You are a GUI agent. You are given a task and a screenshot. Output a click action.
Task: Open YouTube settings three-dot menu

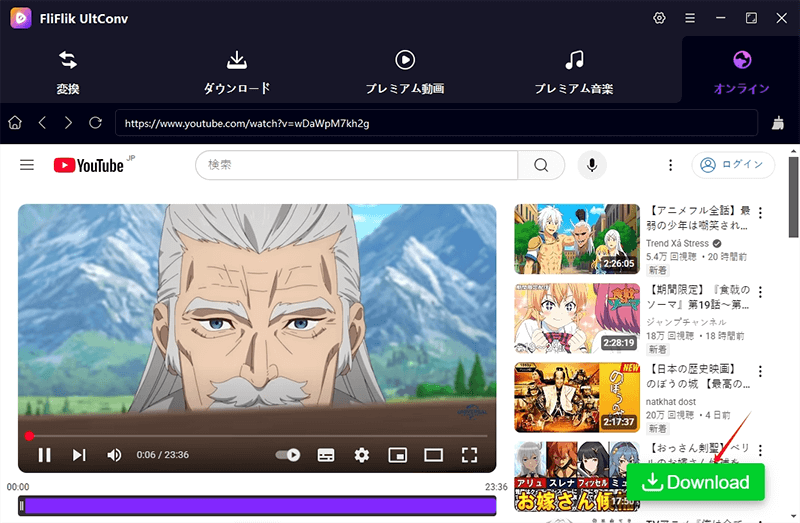pos(670,165)
